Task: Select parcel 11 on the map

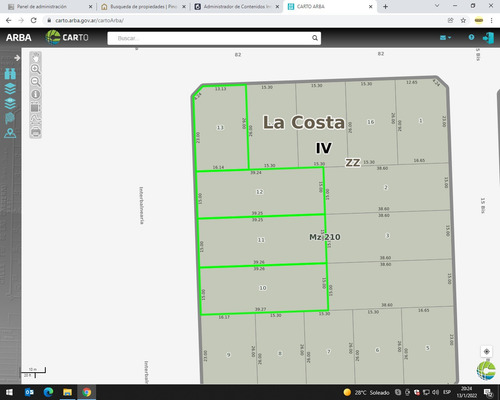Action: (x=261, y=240)
